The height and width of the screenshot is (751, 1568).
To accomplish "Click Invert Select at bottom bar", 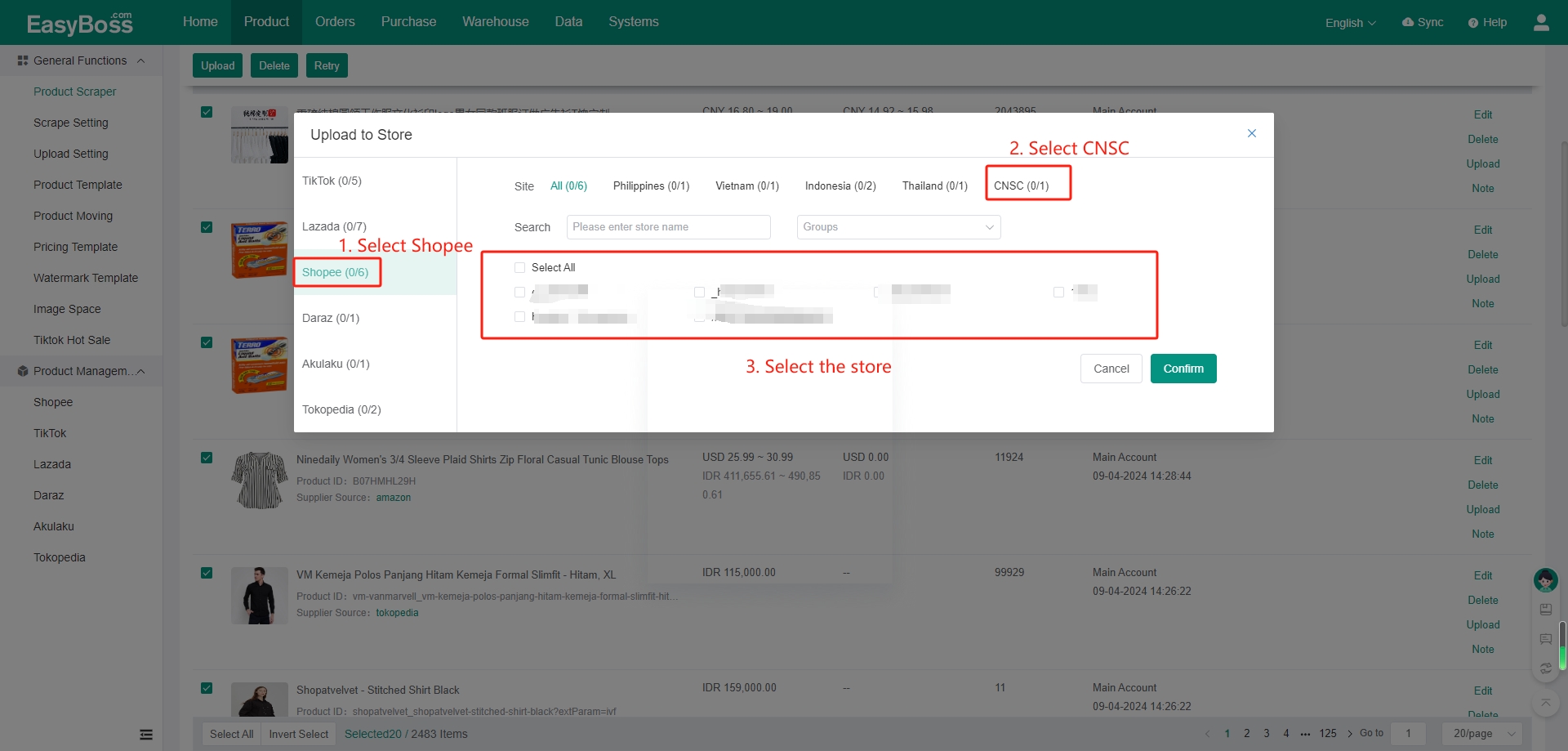I will 298,734.
